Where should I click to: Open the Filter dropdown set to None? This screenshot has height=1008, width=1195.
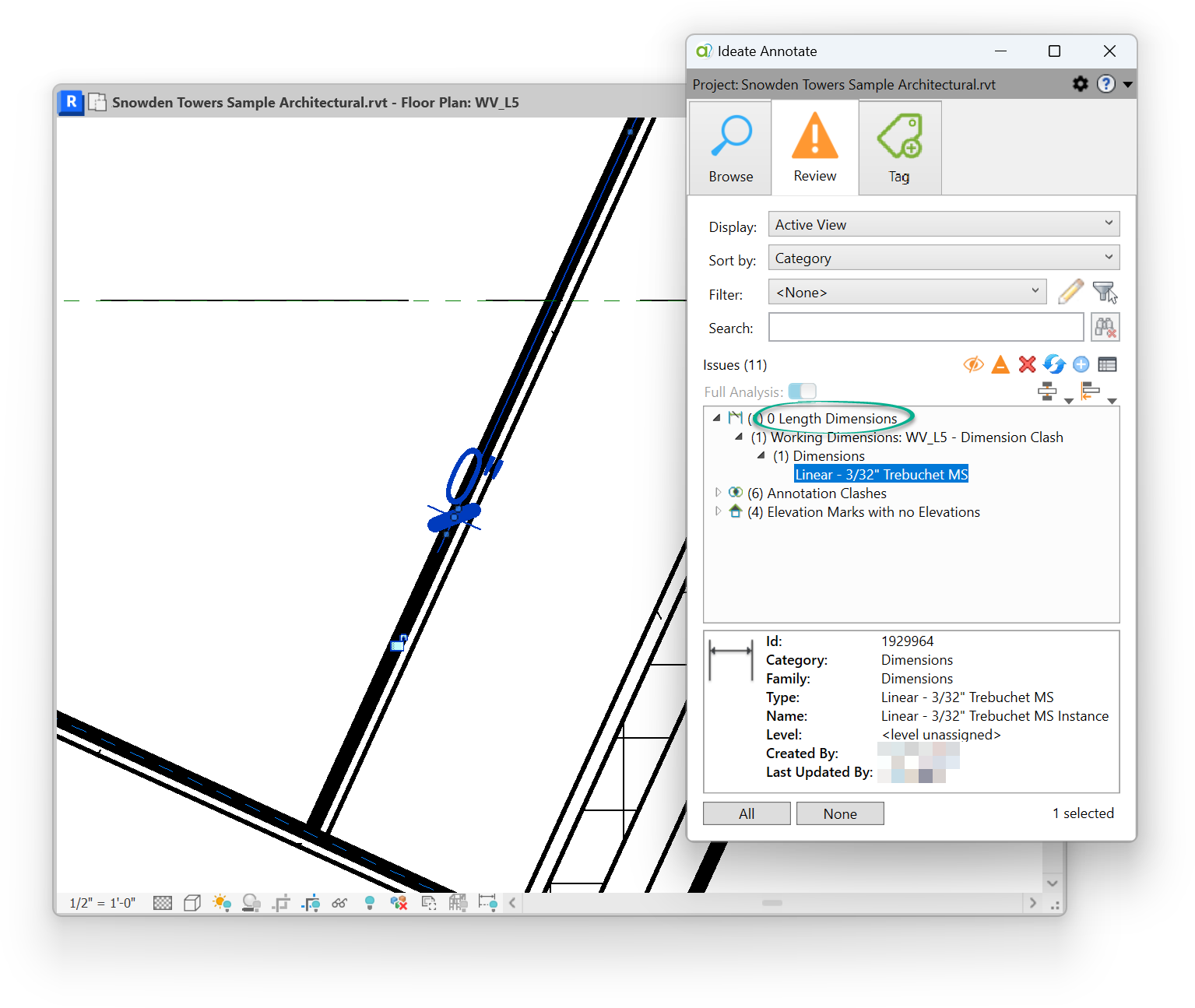tap(907, 292)
